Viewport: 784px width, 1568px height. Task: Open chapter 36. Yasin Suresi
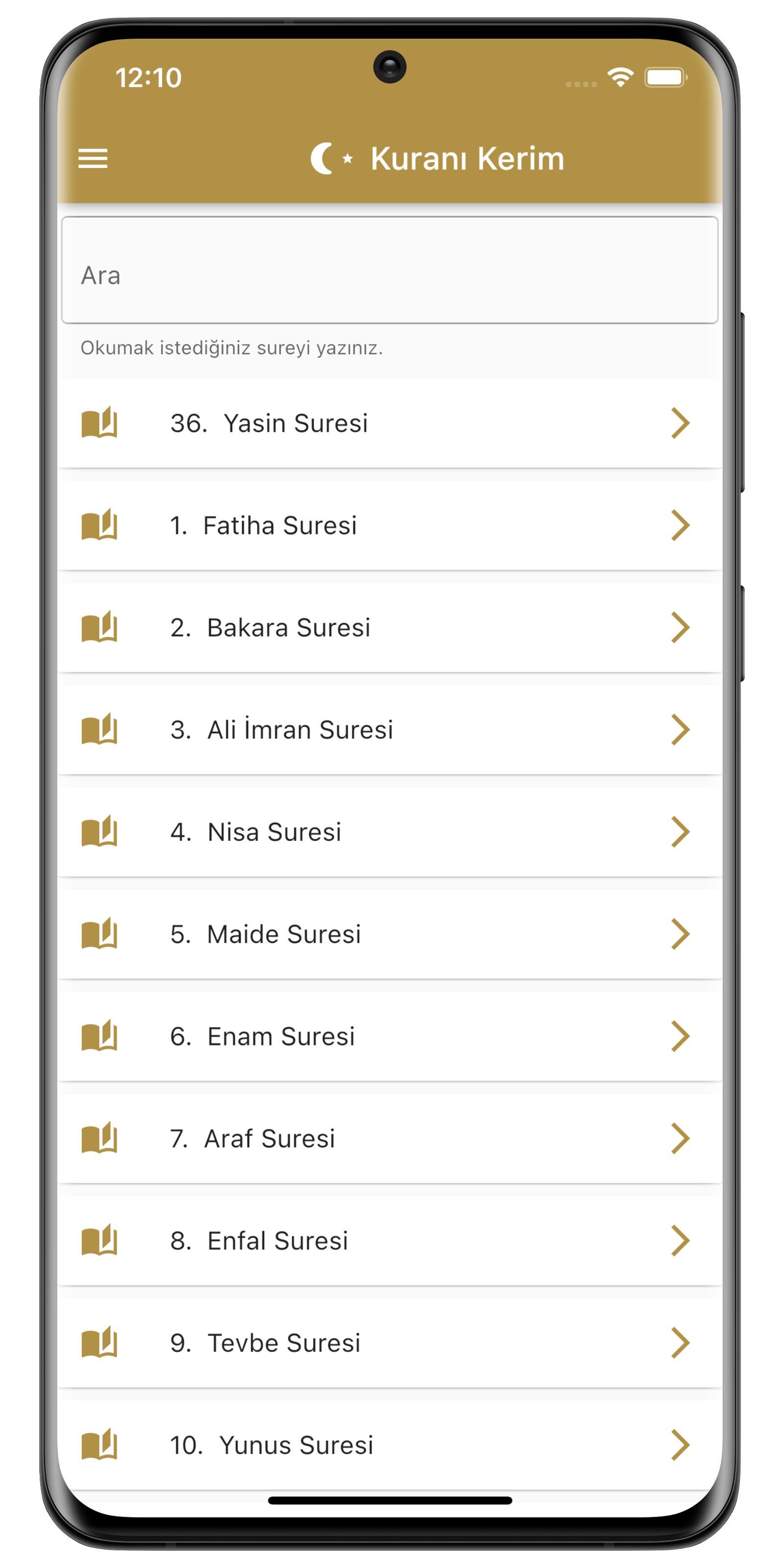pos(269,423)
